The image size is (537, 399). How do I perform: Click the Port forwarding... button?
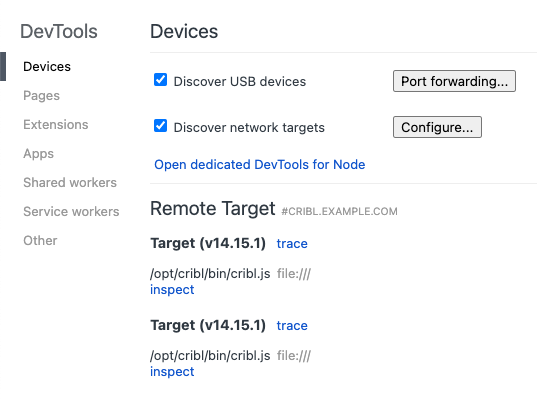(x=454, y=81)
